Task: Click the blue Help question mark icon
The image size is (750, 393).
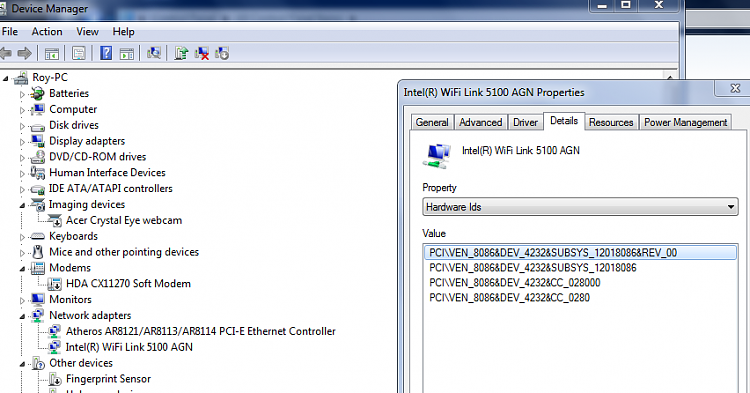Action: [x=106, y=53]
